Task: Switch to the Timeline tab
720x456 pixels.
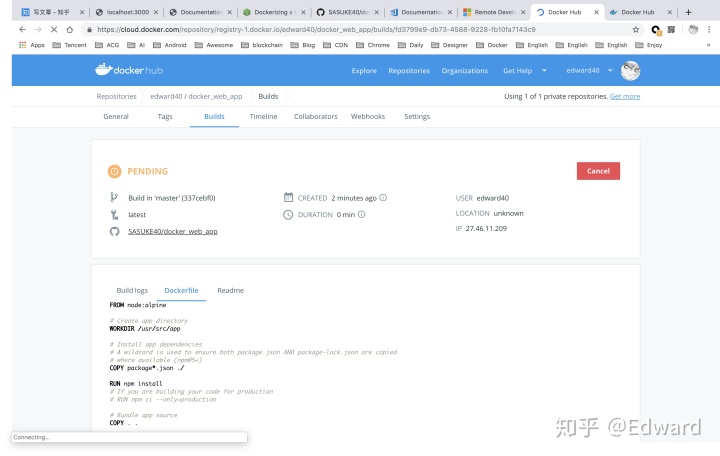Action: [264, 117]
